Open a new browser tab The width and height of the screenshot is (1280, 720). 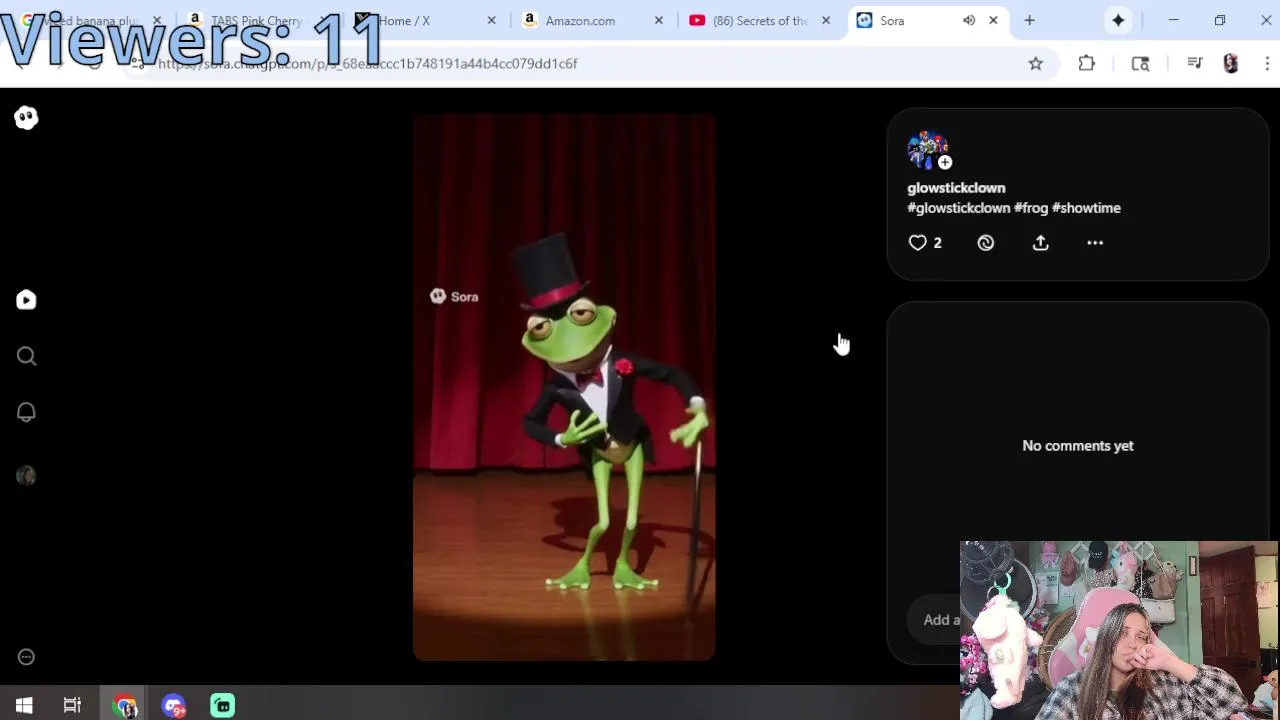click(x=1029, y=20)
